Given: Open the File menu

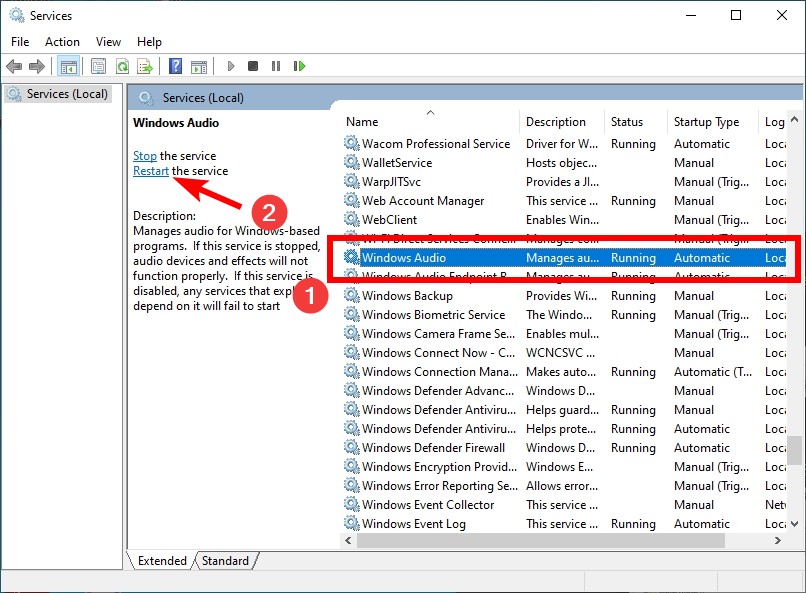Looking at the screenshot, I should tap(20, 42).
